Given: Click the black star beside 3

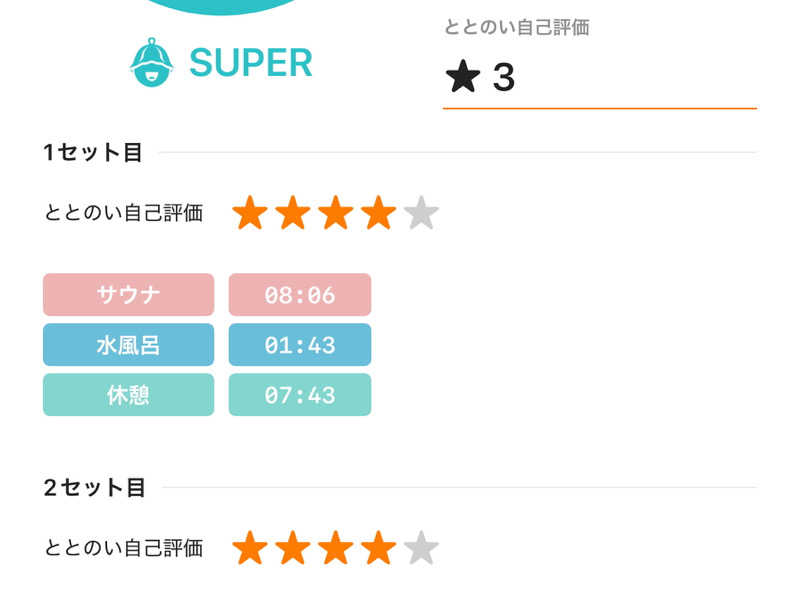Looking at the screenshot, I should point(463,76).
